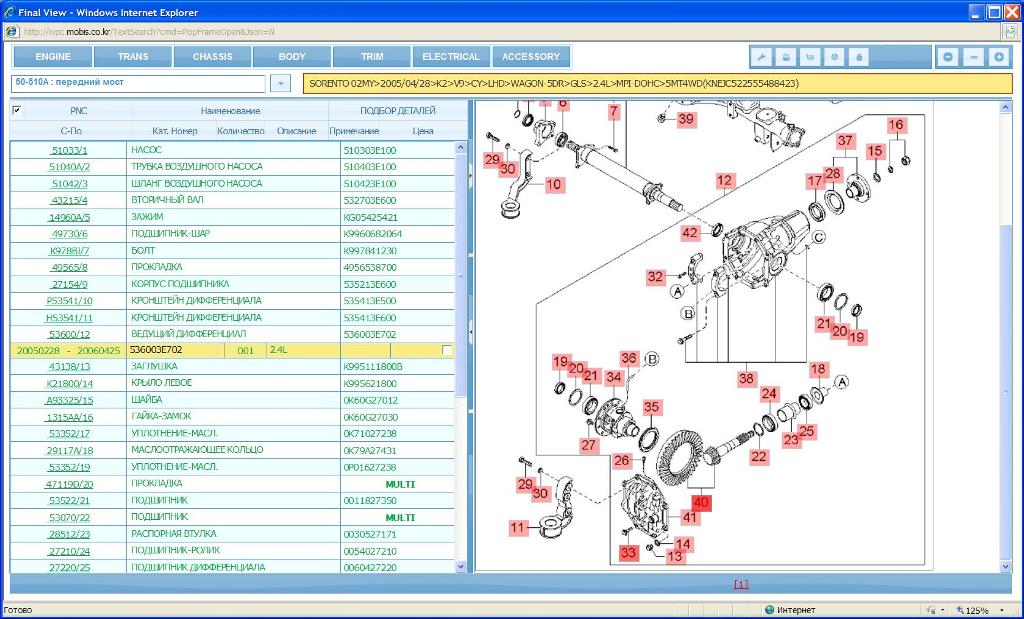Click the lock icon in toolbar
Screen dimensions: 1024x619
click(x=858, y=57)
